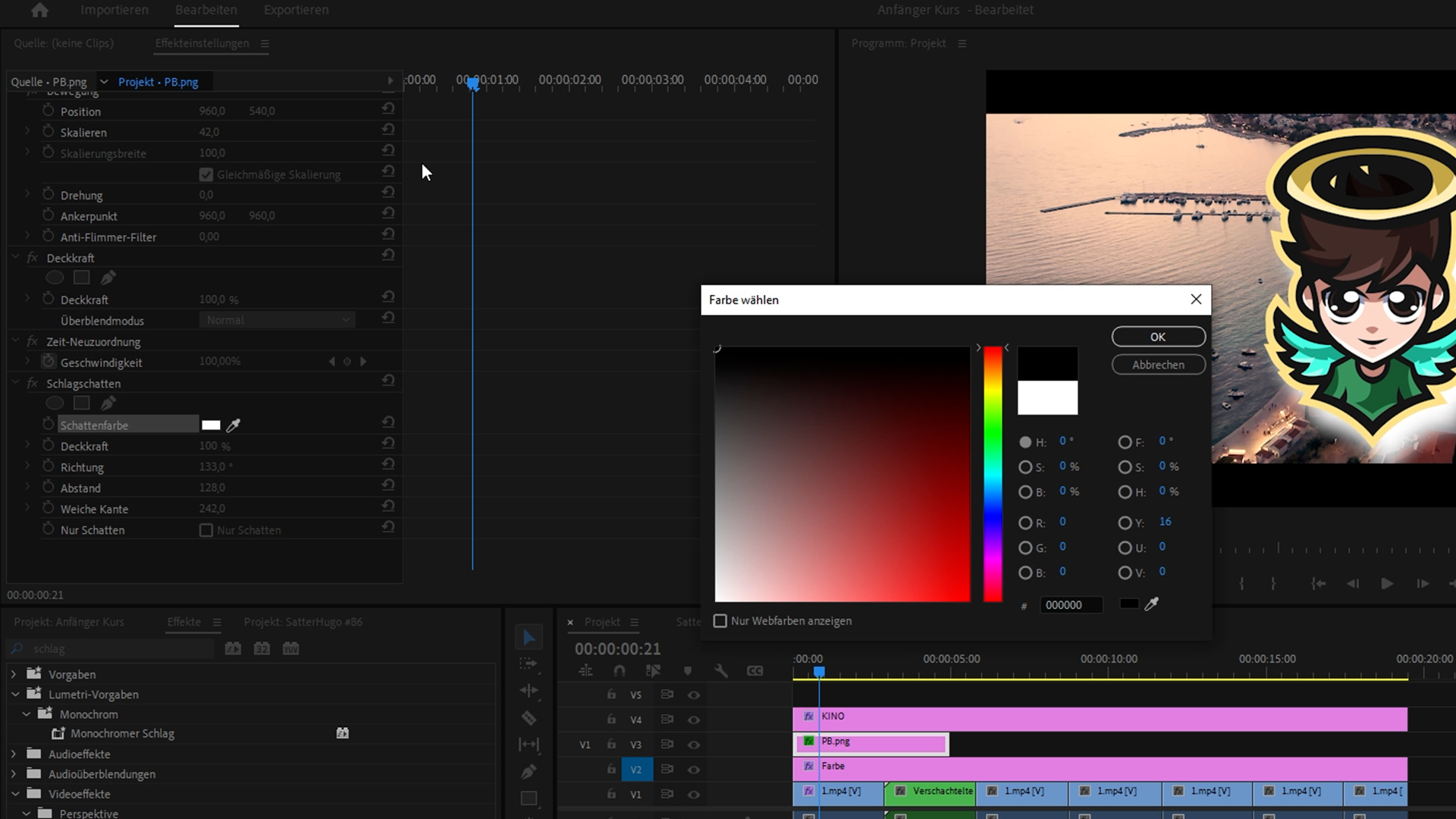Reset the Weiche Kante parameter

[x=388, y=506]
